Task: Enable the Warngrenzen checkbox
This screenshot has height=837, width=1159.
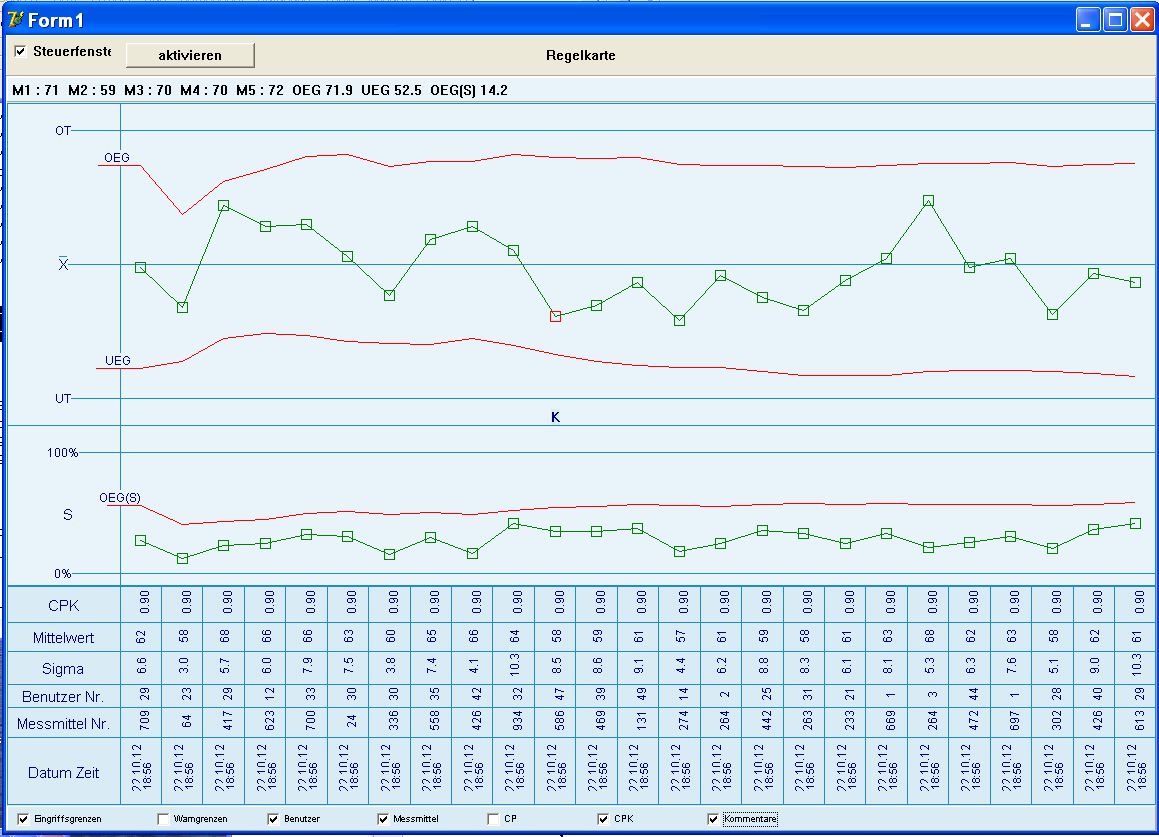Action: pyautogui.click(x=164, y=819)
